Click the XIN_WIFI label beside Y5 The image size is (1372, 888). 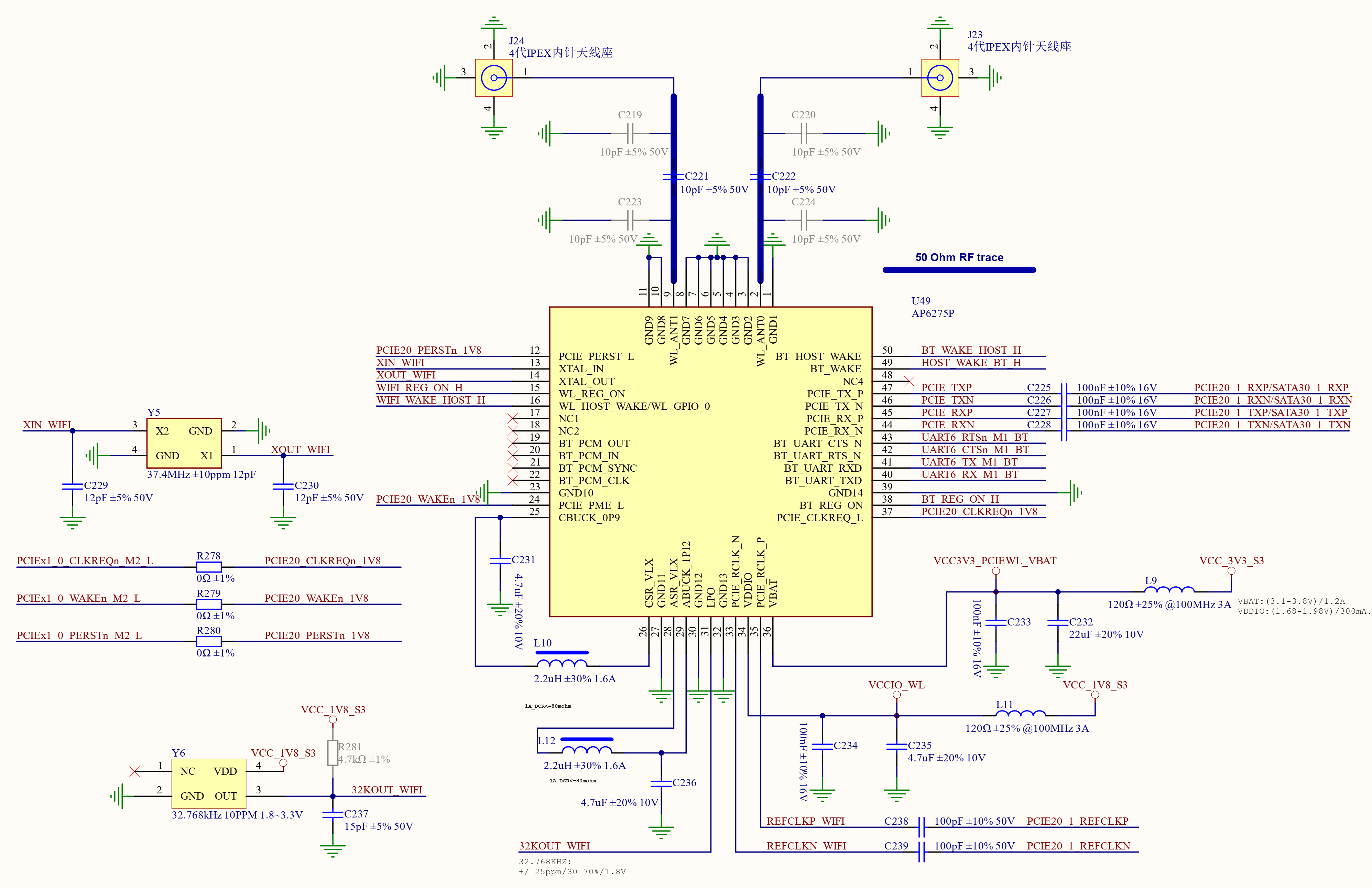[x=47, y=425]
